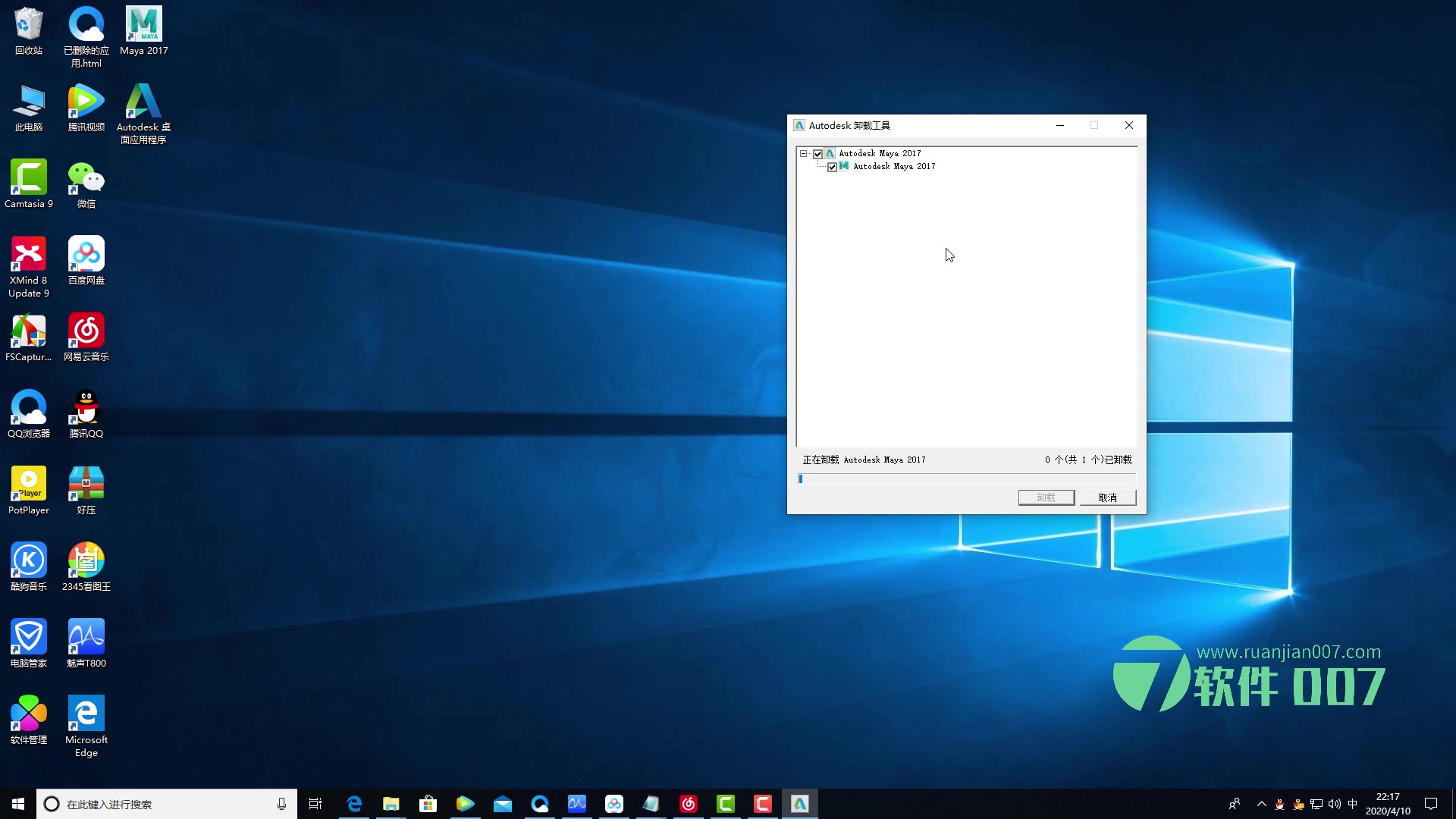Collapse the Autodesk Maya 2017 tree node

(x=803, y=154)
